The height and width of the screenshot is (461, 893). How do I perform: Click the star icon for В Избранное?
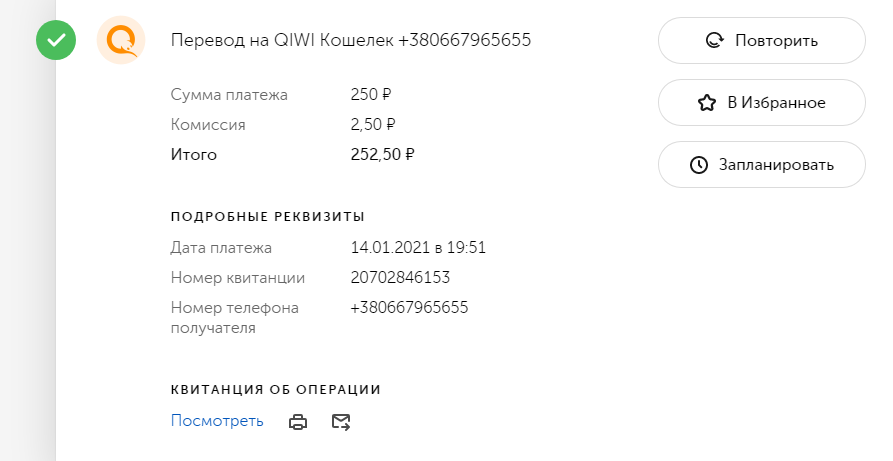pyautogui.click(x=707, y=103)
